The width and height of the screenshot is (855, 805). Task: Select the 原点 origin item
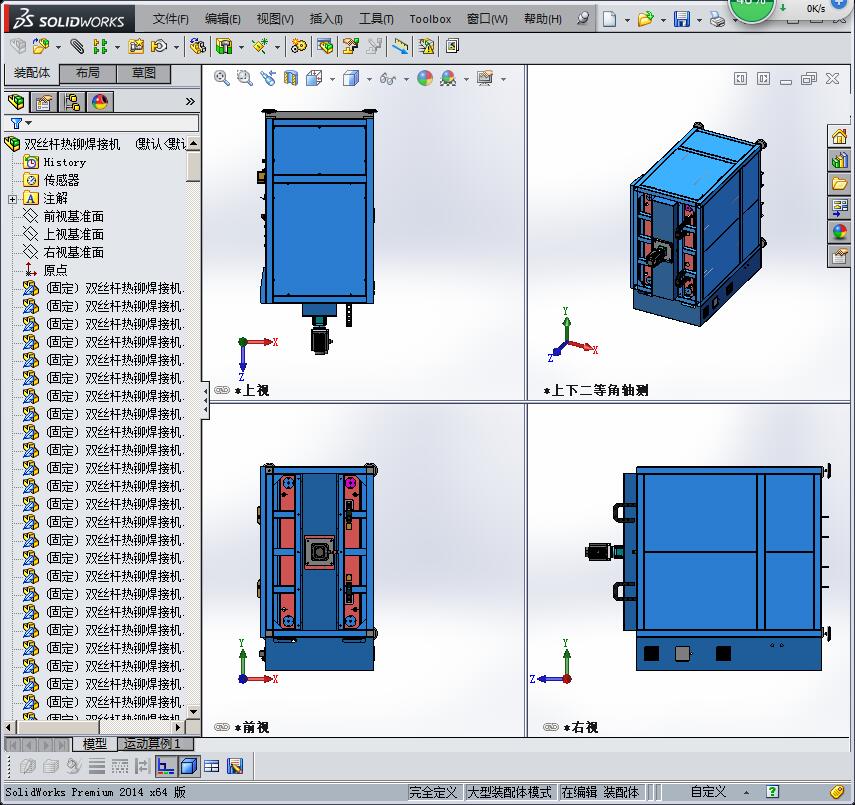tap(56, 271)
